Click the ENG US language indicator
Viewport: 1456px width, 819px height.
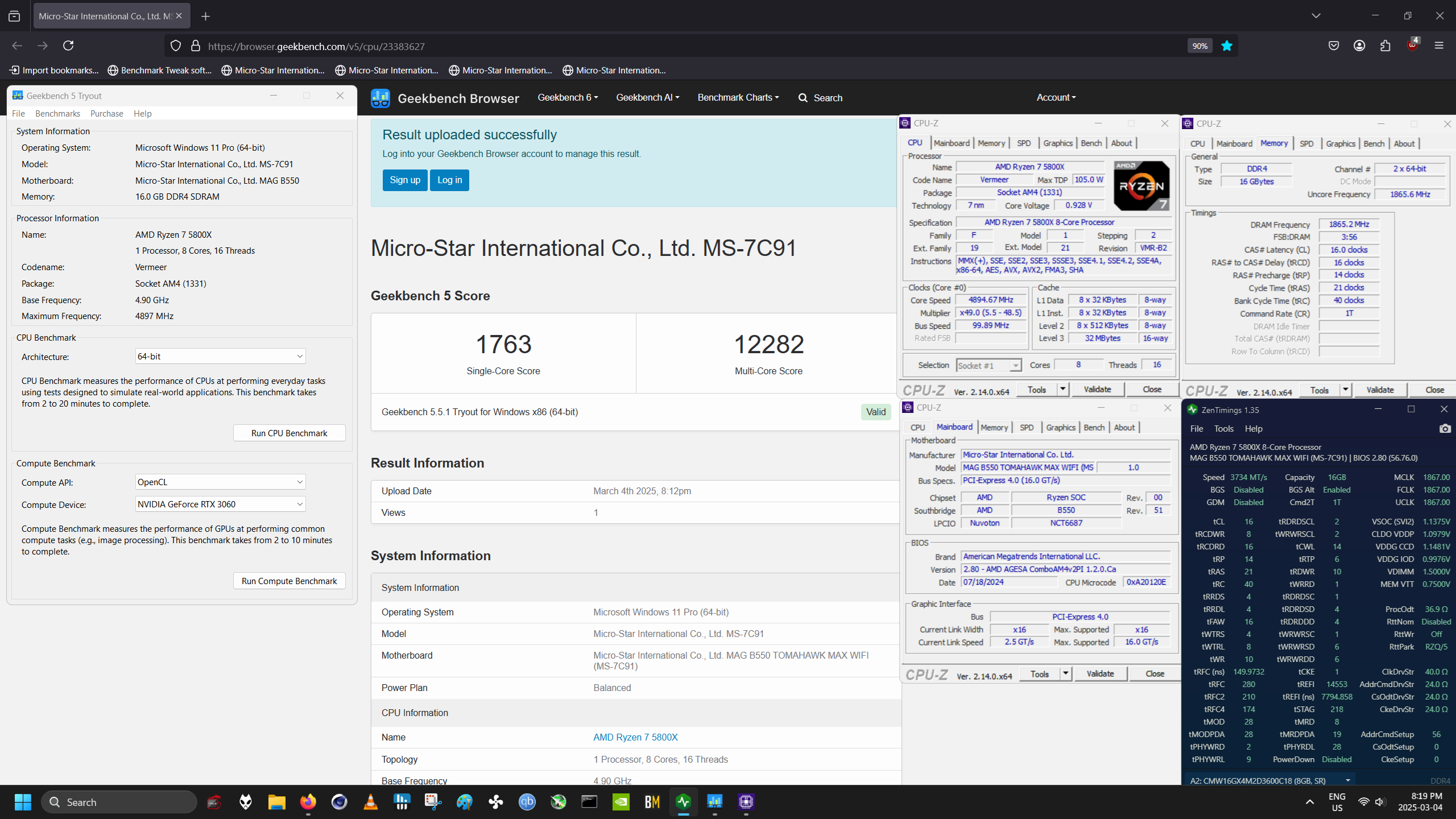click(x=1337, y=802)
